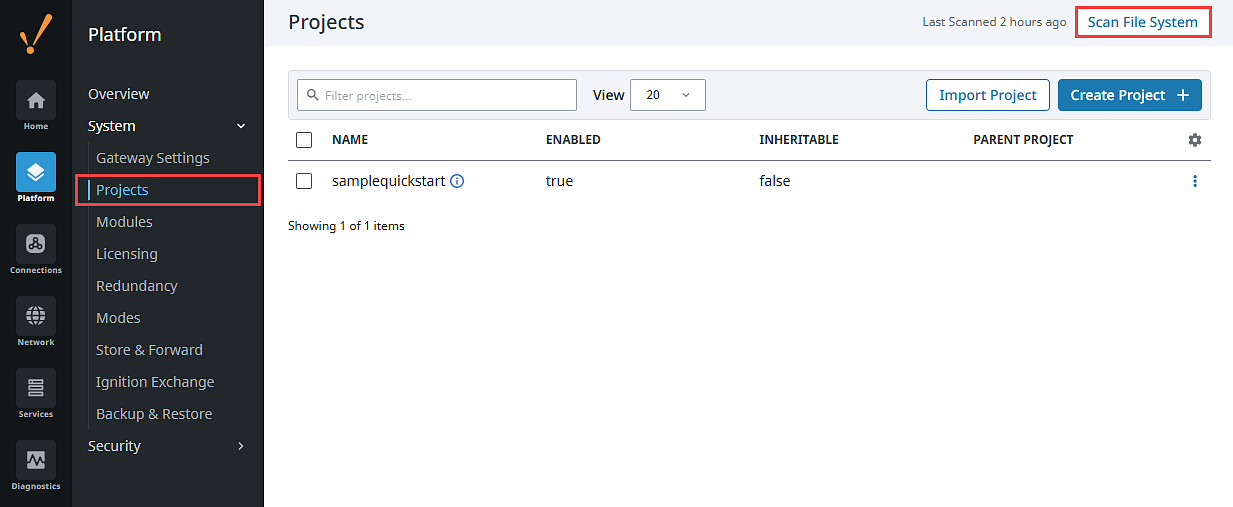Open Gateway Settings page

tap(153, 158)
